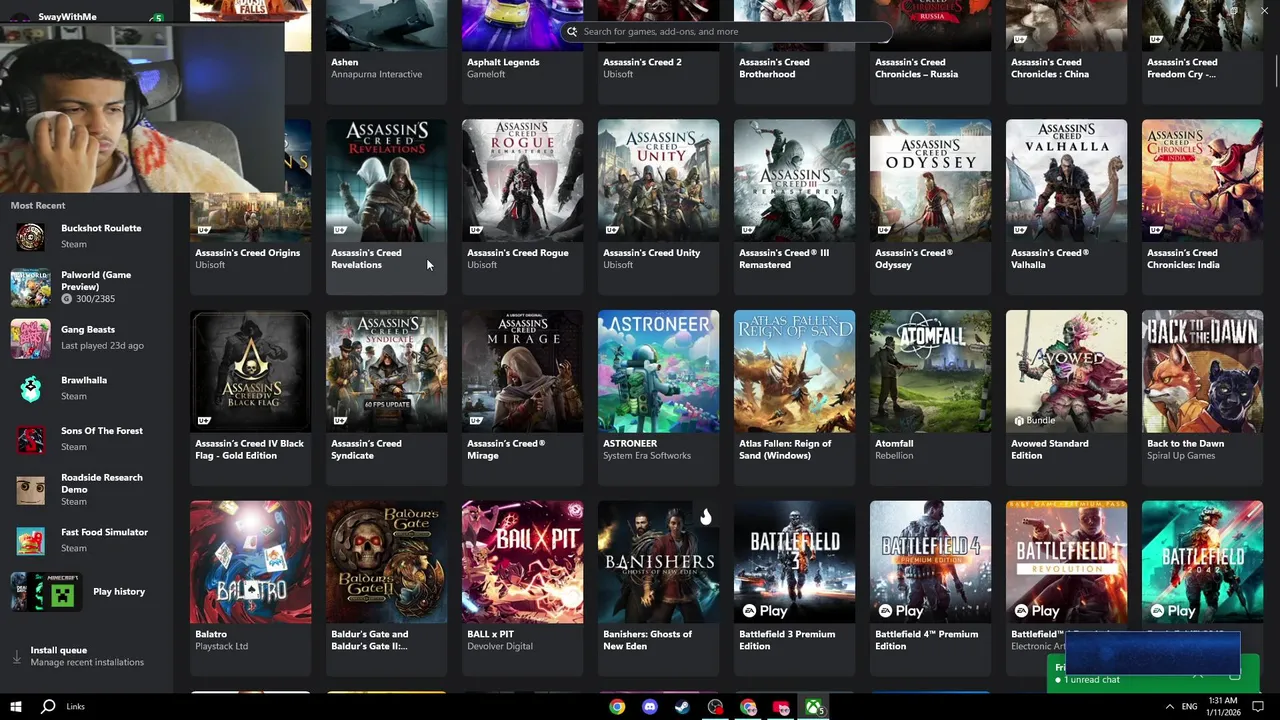Select Battlefield 4 Premium Edition cover

[930, 562]
